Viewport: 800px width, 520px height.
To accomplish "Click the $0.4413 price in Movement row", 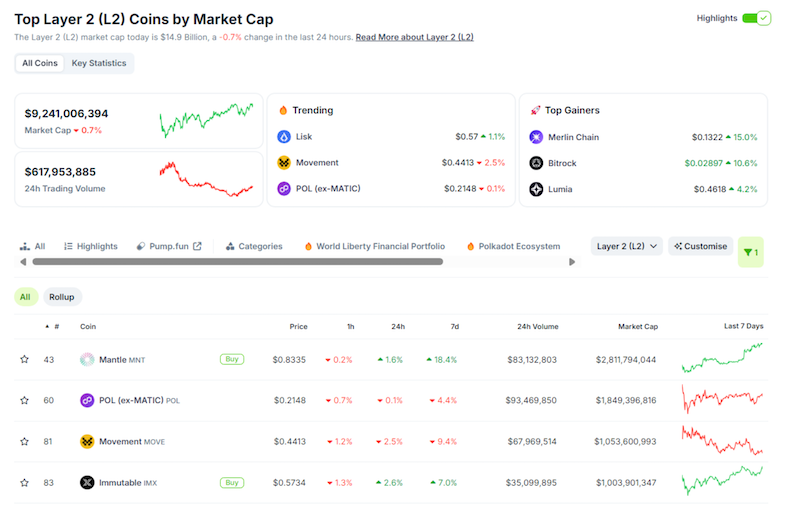I will [x=290, y=441].
